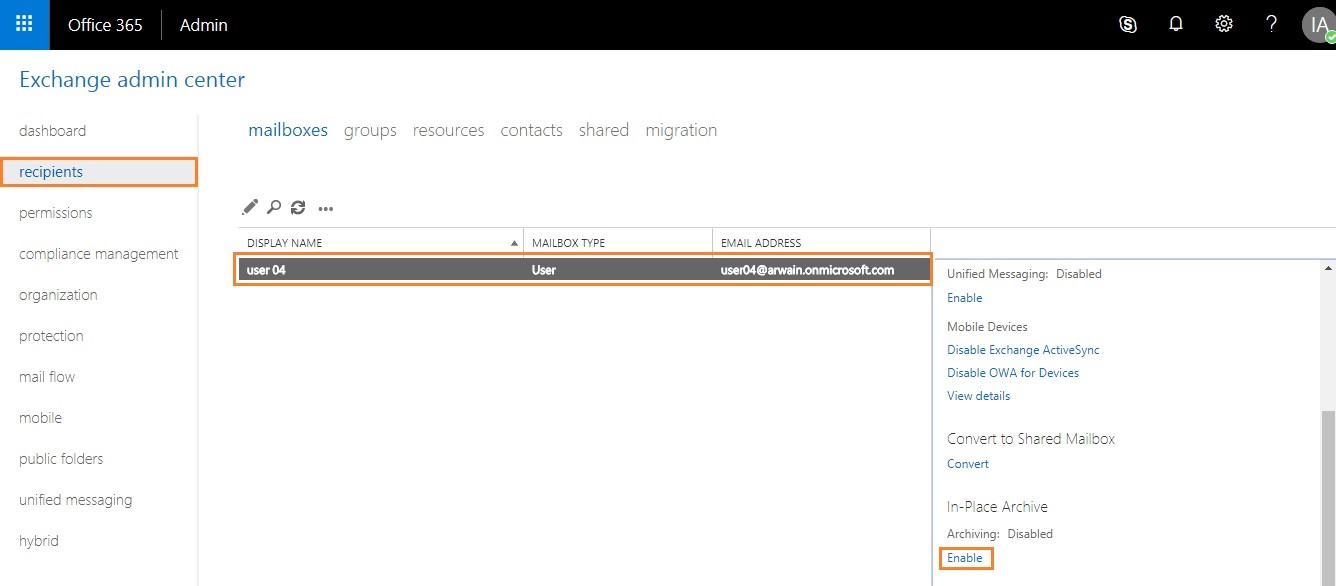Open the IA account avatar menu

point(1317,24)
